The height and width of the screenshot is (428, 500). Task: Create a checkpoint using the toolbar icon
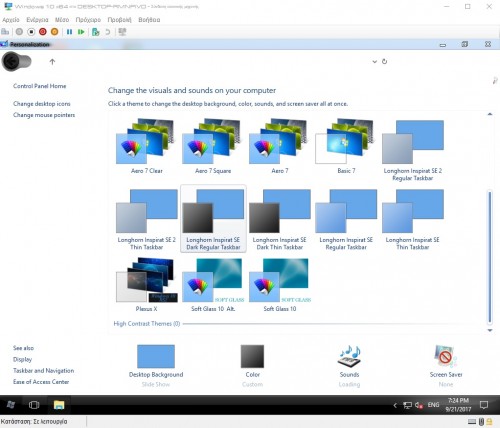(96, 32)
